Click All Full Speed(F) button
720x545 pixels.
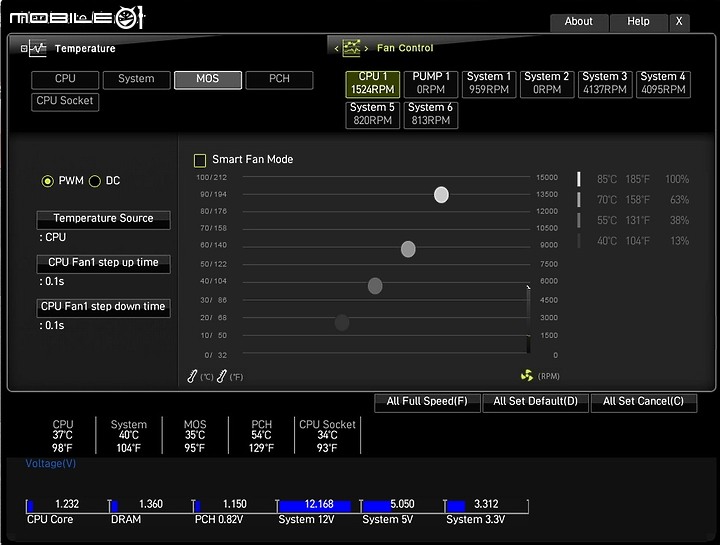tap(427, 402)
